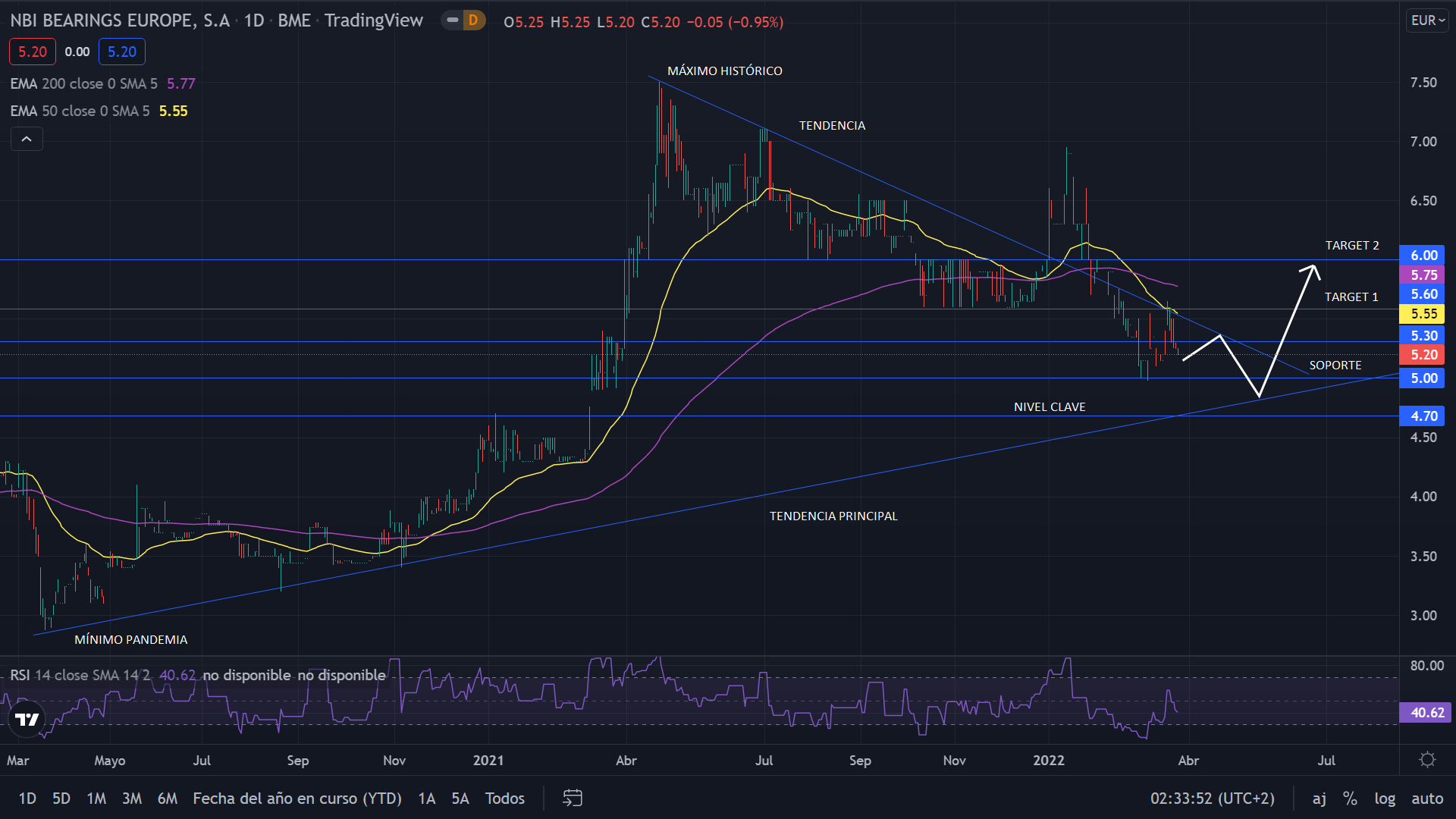The width and height of the screenshot is (1456, 819).
Task: Select the 1D time range
Action: pyautogui.click(x=27, y=798)
